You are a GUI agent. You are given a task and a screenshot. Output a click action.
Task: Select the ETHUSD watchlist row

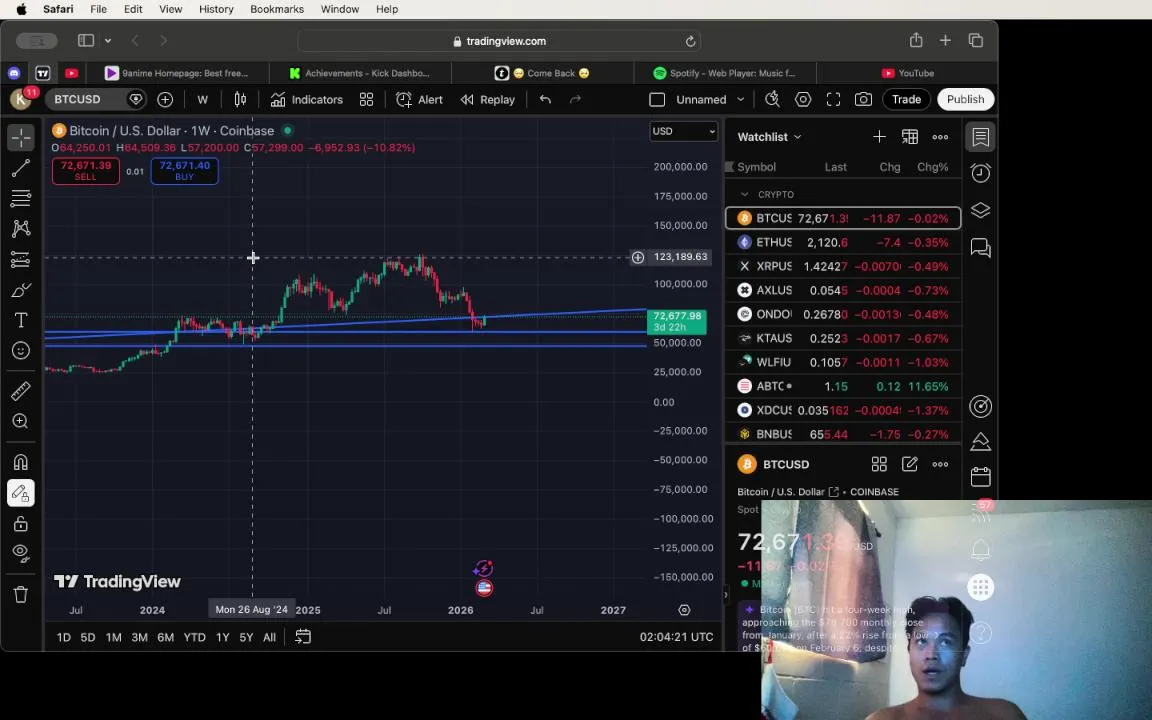point(843,242)
